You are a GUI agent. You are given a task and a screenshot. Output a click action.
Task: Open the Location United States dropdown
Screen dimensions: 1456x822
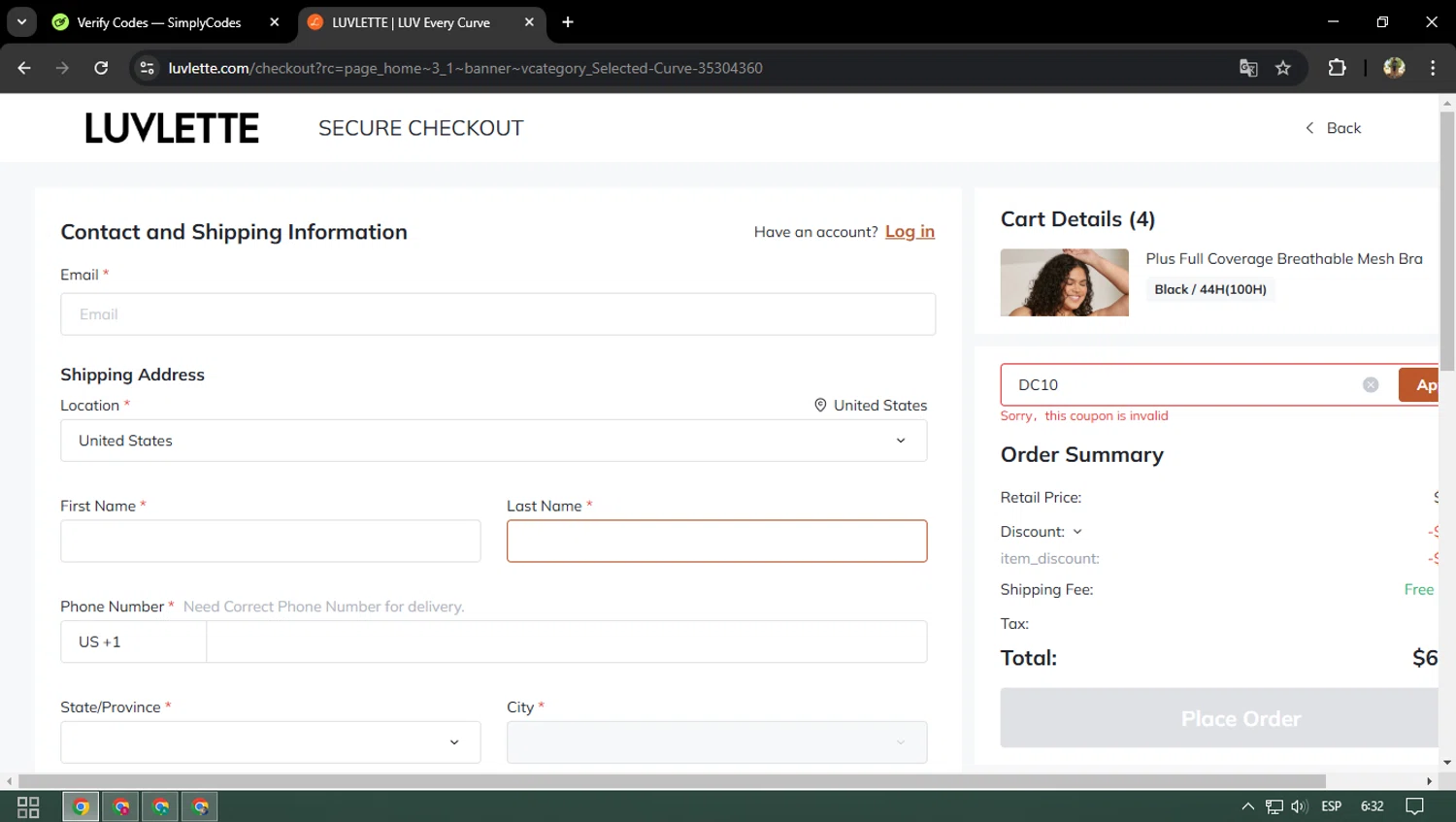coord(493,441)
